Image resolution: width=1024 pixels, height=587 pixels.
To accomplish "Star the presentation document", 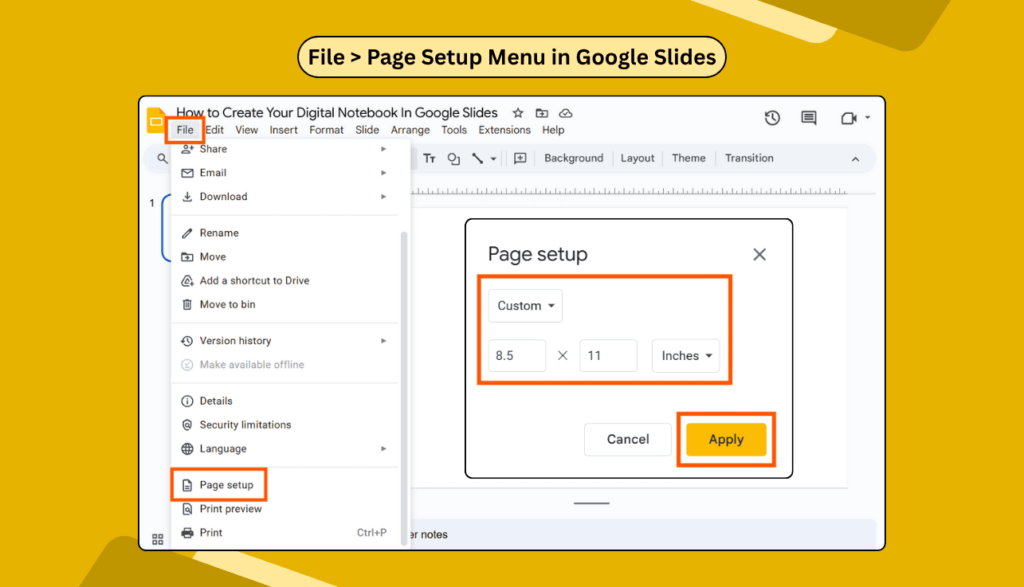I will coord(517,113).
